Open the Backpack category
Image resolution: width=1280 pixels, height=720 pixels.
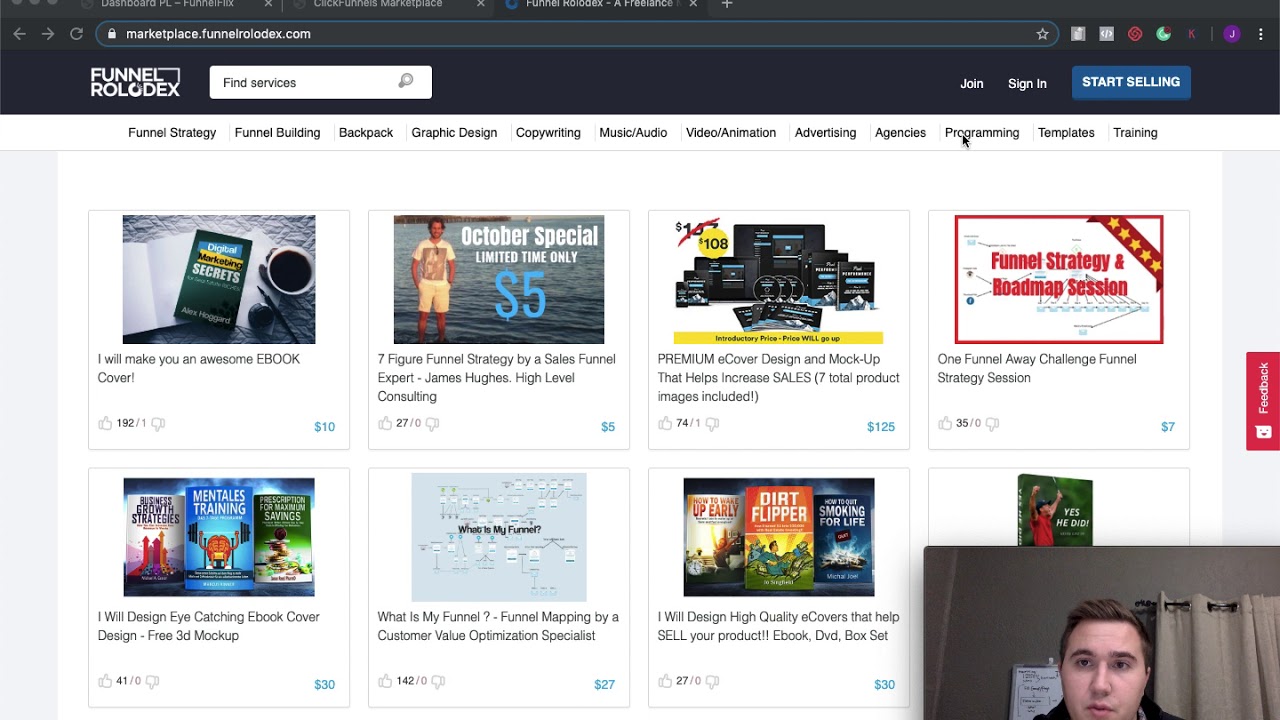pyautogui.click(x=366, y=132)
